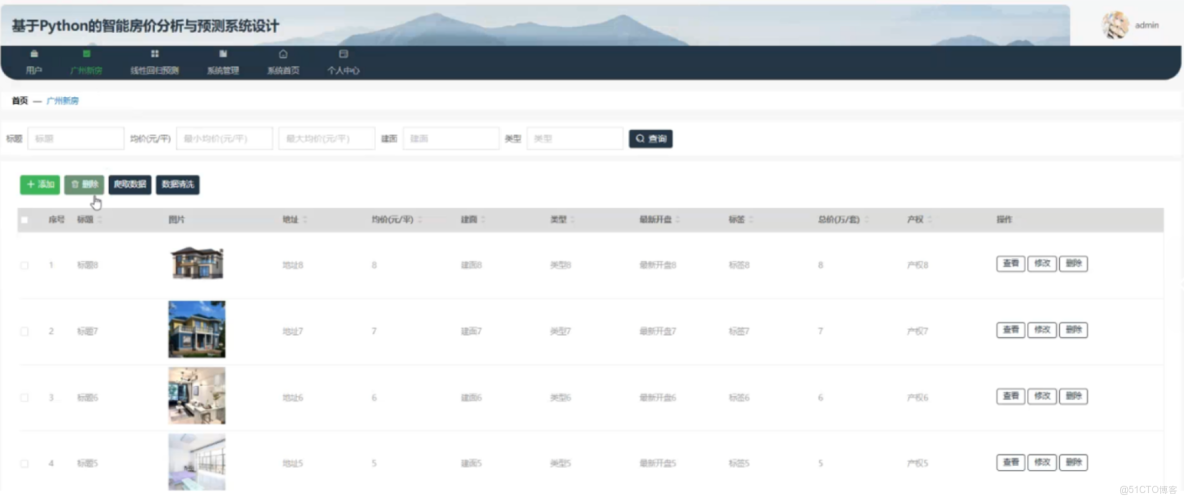The image size is (1184, 501).
Task: Go to 系统首页 in the navigation bar
Action: click(283, 63)
